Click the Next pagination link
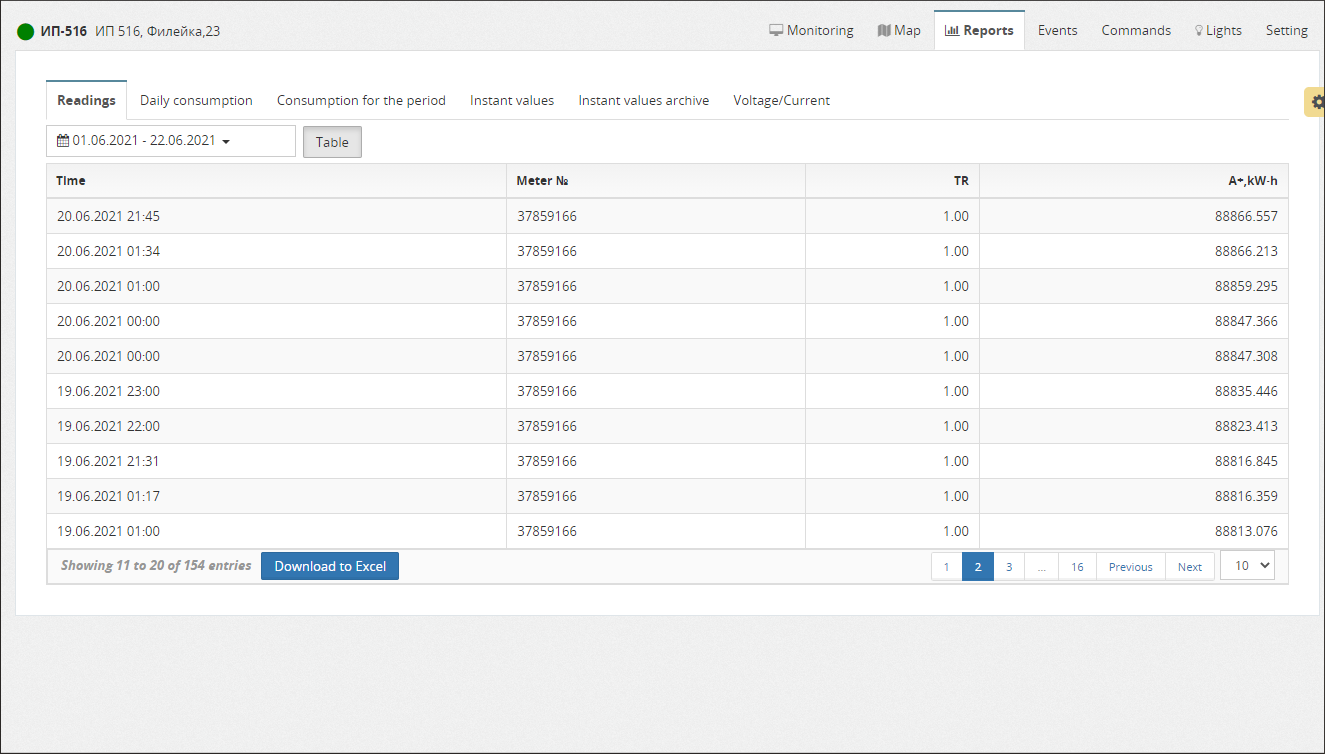The width and height of the screenshot is (1325, 754). point(1189,567)
